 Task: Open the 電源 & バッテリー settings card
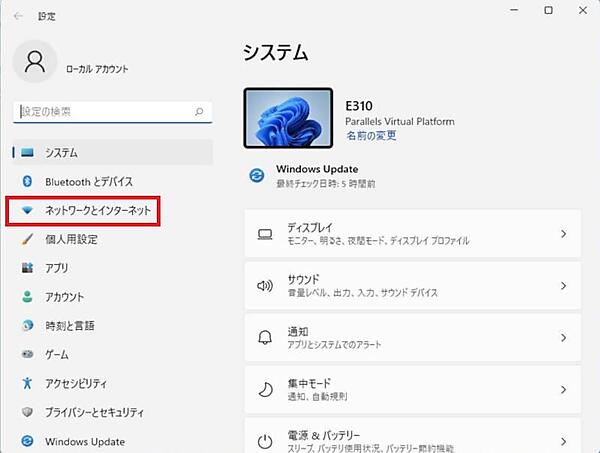[x=413, y=436]
